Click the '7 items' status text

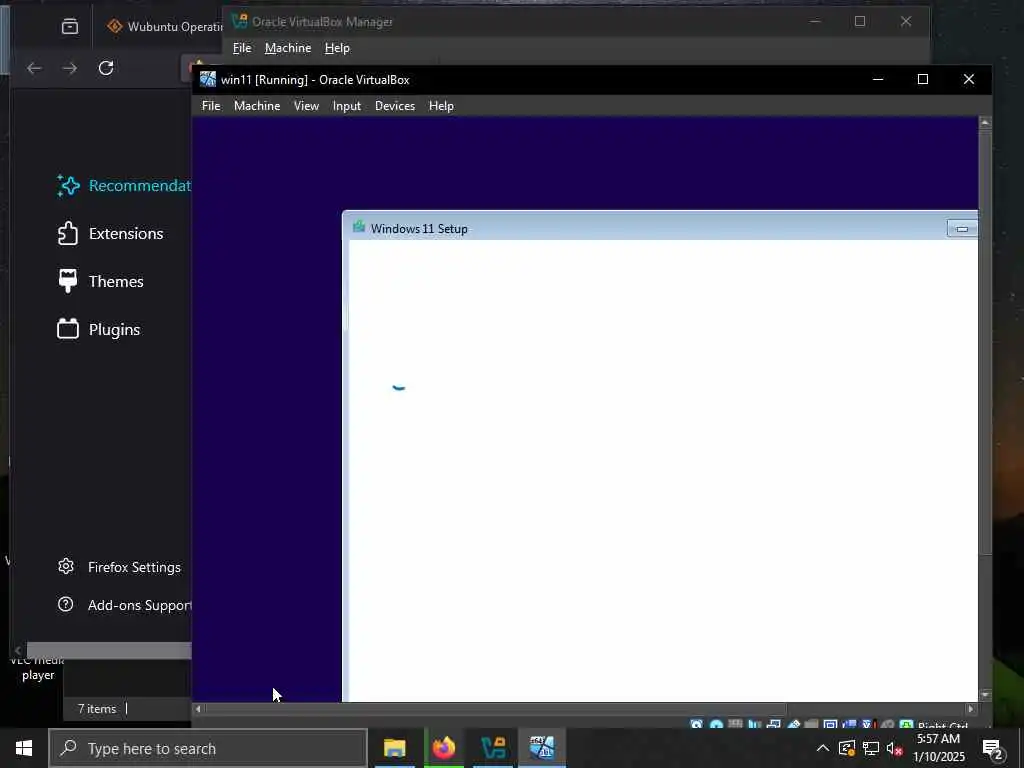click(x=97, y=709)
